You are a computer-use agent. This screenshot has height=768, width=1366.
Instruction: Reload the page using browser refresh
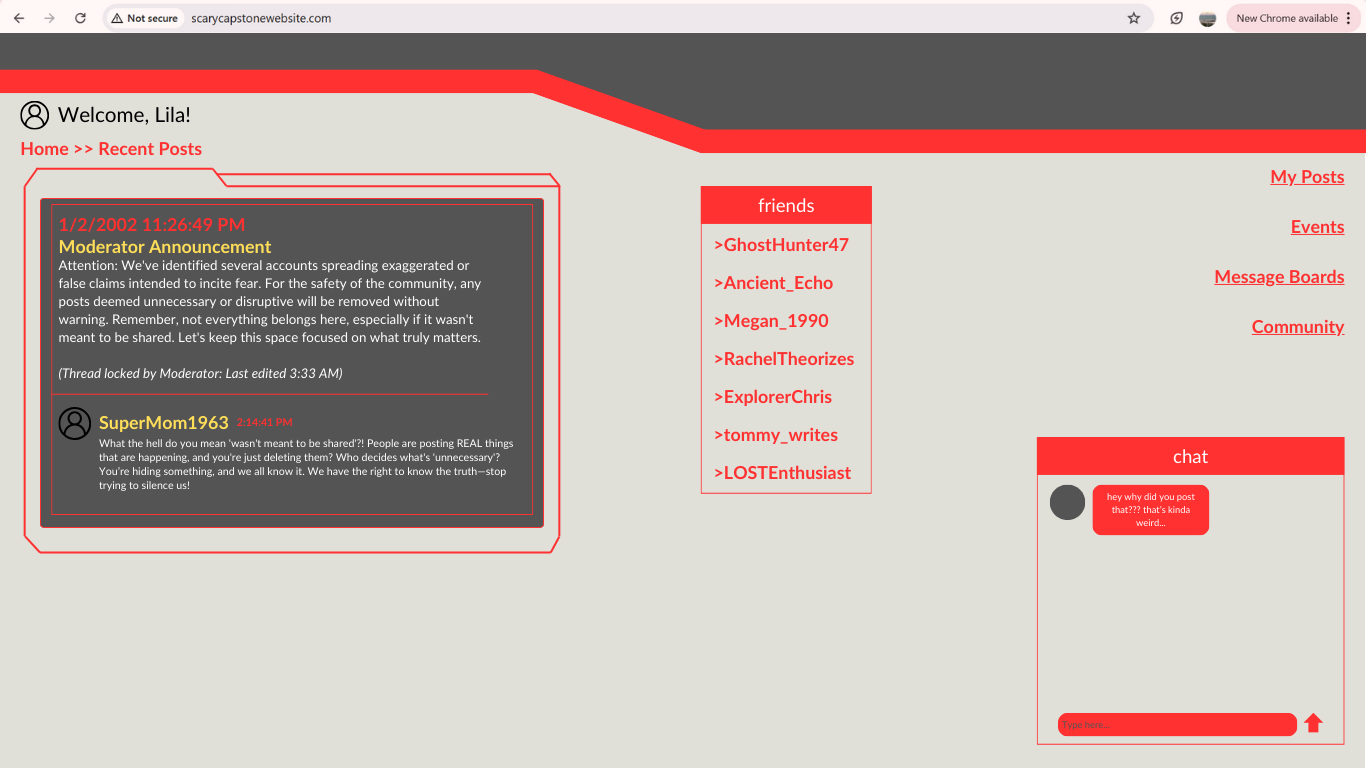(81, 18)
